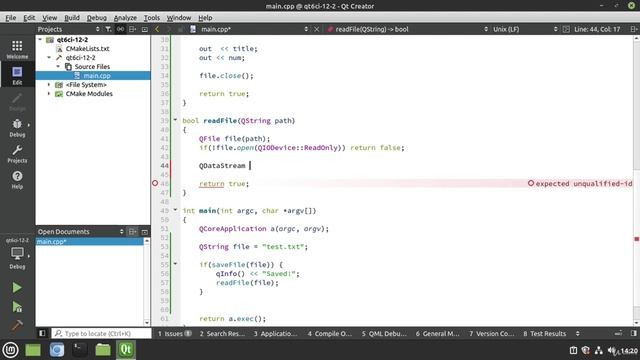
Task: Open the Projects mode
Action: [x=17, y=154]
